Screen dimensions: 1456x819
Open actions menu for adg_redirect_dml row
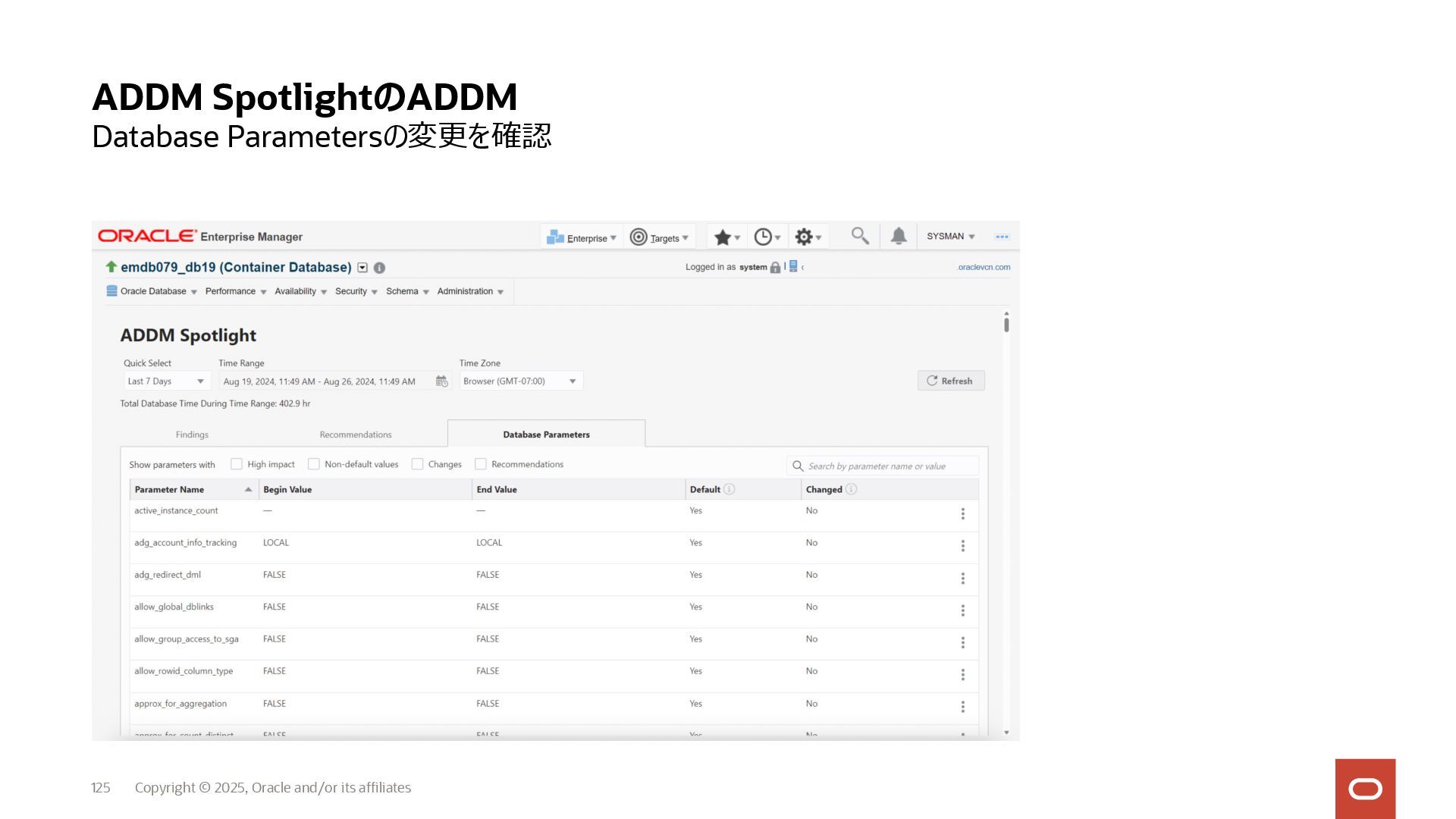[963, 579]
